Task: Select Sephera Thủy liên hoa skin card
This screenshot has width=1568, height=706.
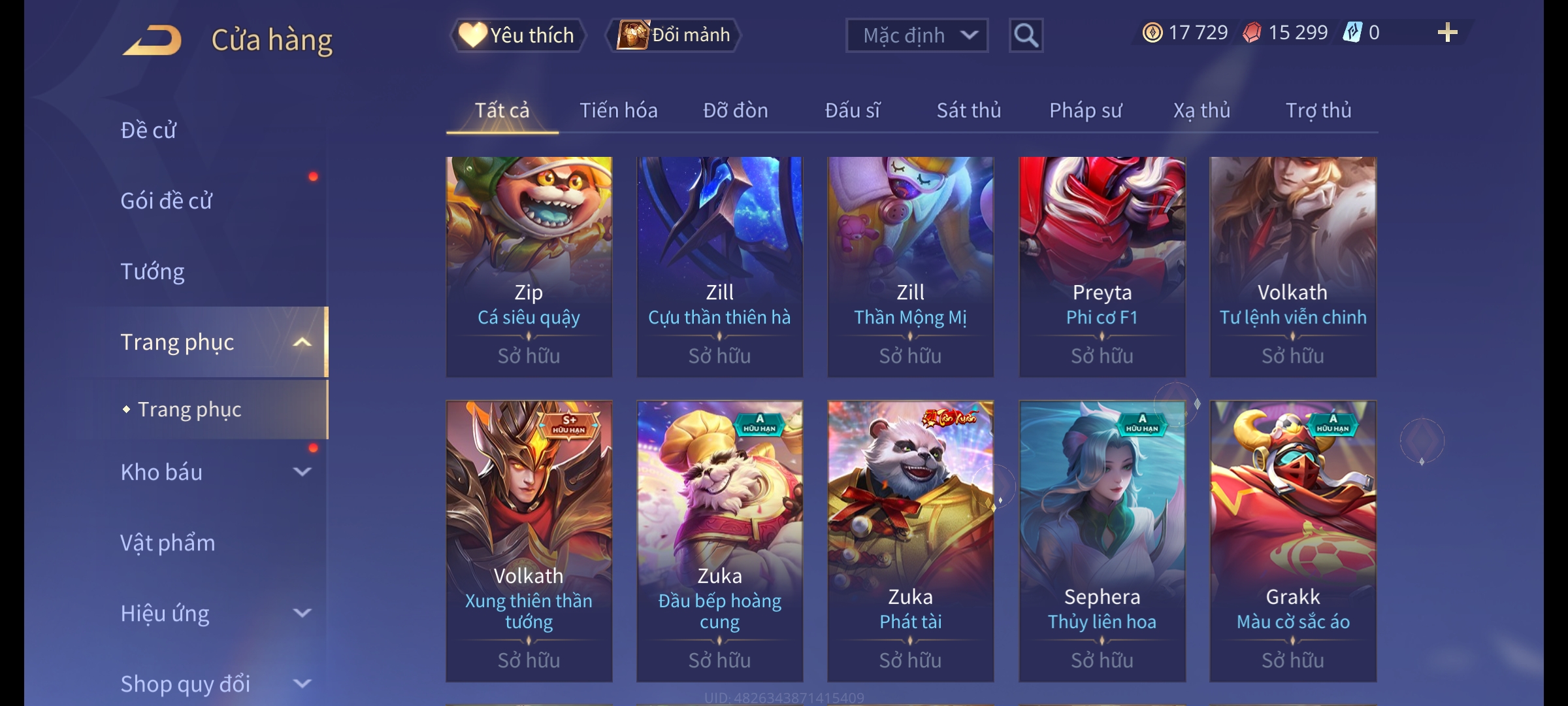Action: pyautogui.click(x=1102, y=541)
